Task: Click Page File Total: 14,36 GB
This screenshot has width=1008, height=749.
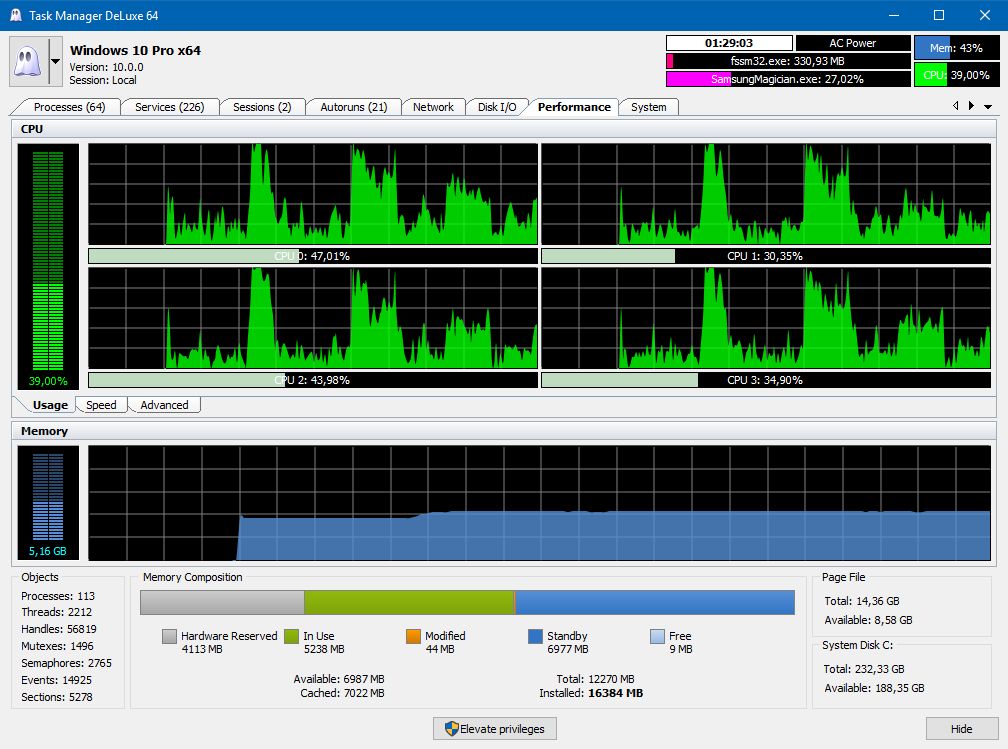Action: tap(862, 601)
